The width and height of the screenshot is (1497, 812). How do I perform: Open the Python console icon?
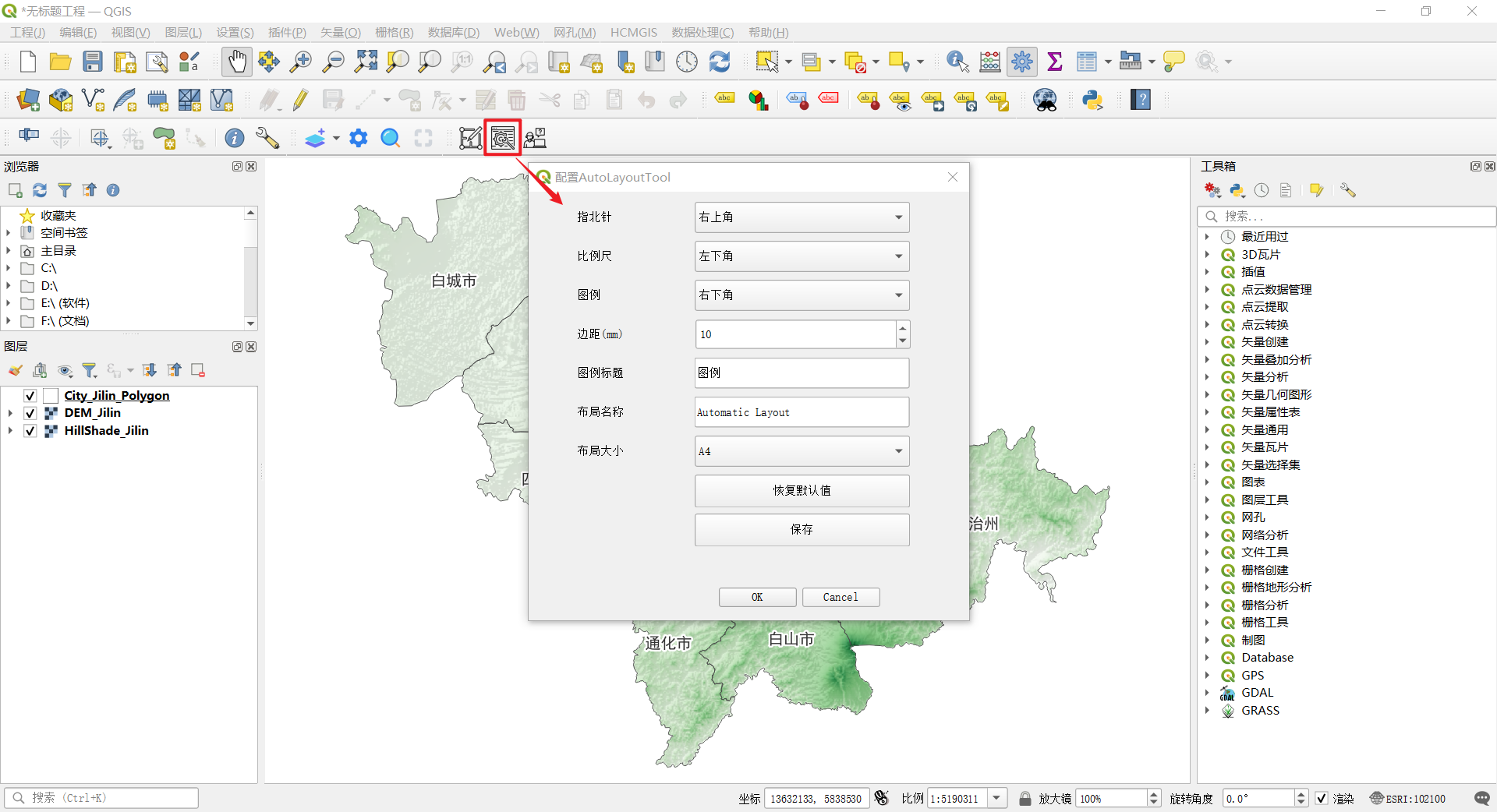pyautogui.click(x=1092, y=100)
